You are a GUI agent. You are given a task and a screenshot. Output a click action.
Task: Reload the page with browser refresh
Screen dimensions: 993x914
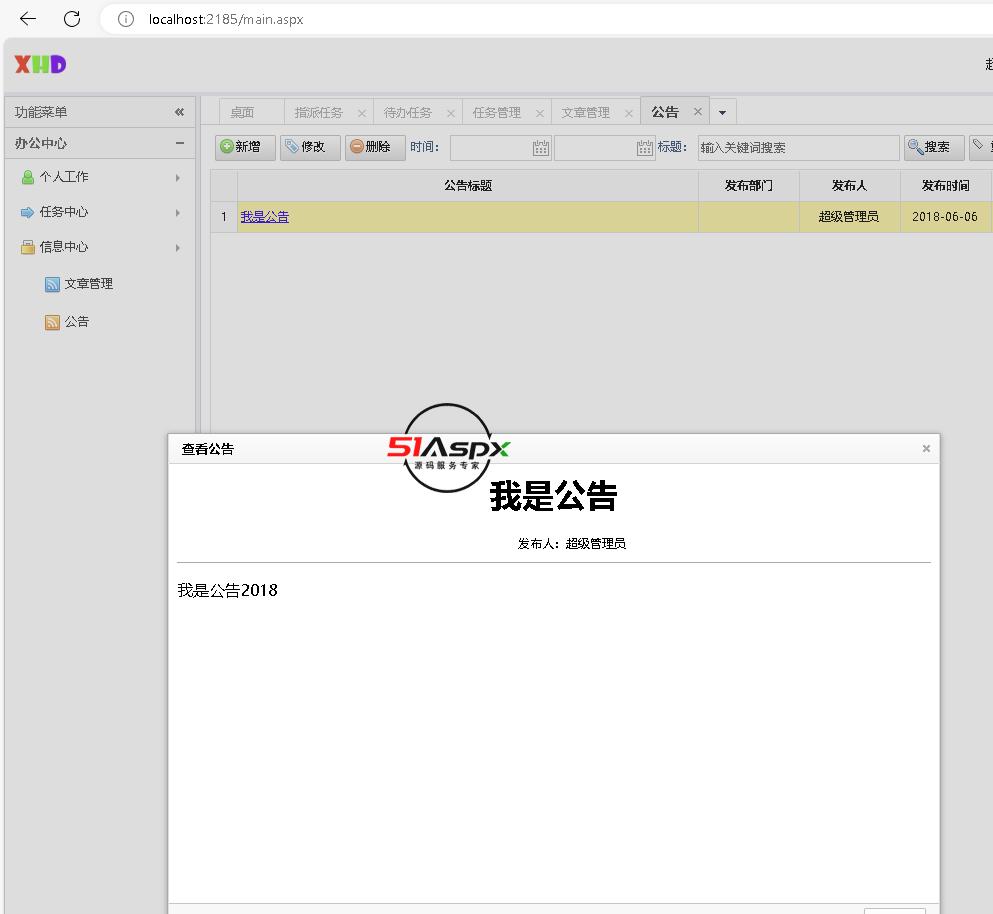[x=72, y=19]
